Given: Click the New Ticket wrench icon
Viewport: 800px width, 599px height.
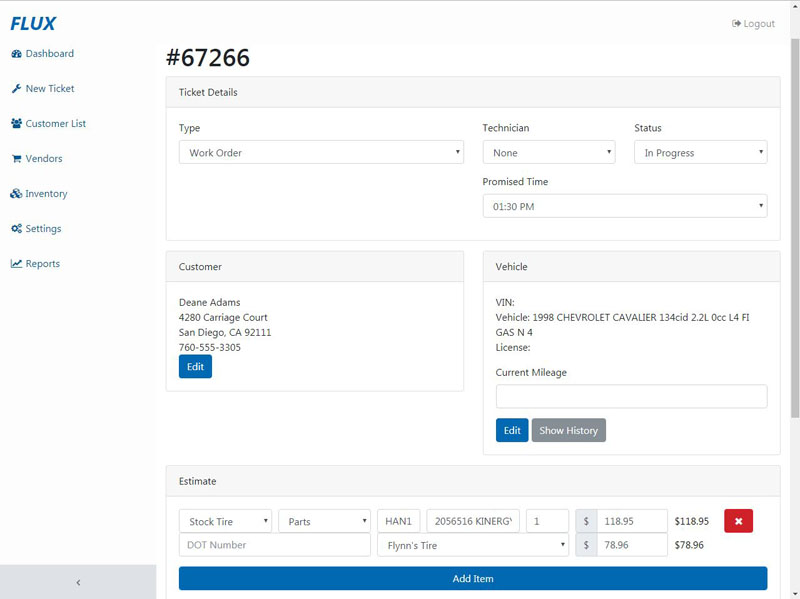Looking at the screenshot, I should [16, 89].
